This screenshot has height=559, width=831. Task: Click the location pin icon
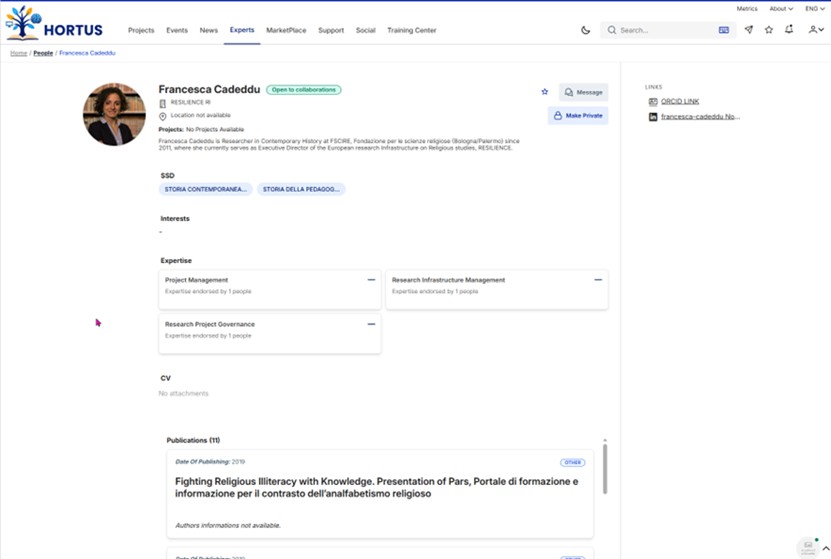coord(163,117)
